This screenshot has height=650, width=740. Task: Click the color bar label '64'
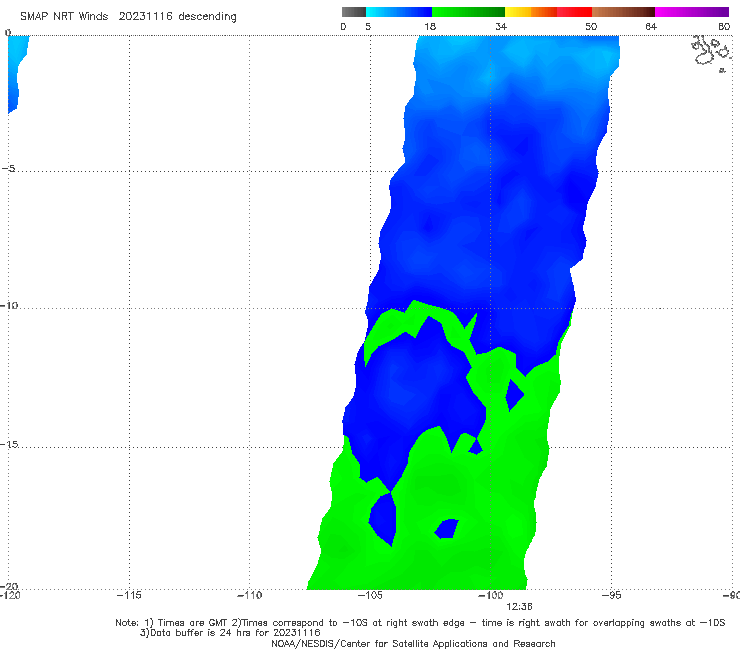[x=651, y=27]
